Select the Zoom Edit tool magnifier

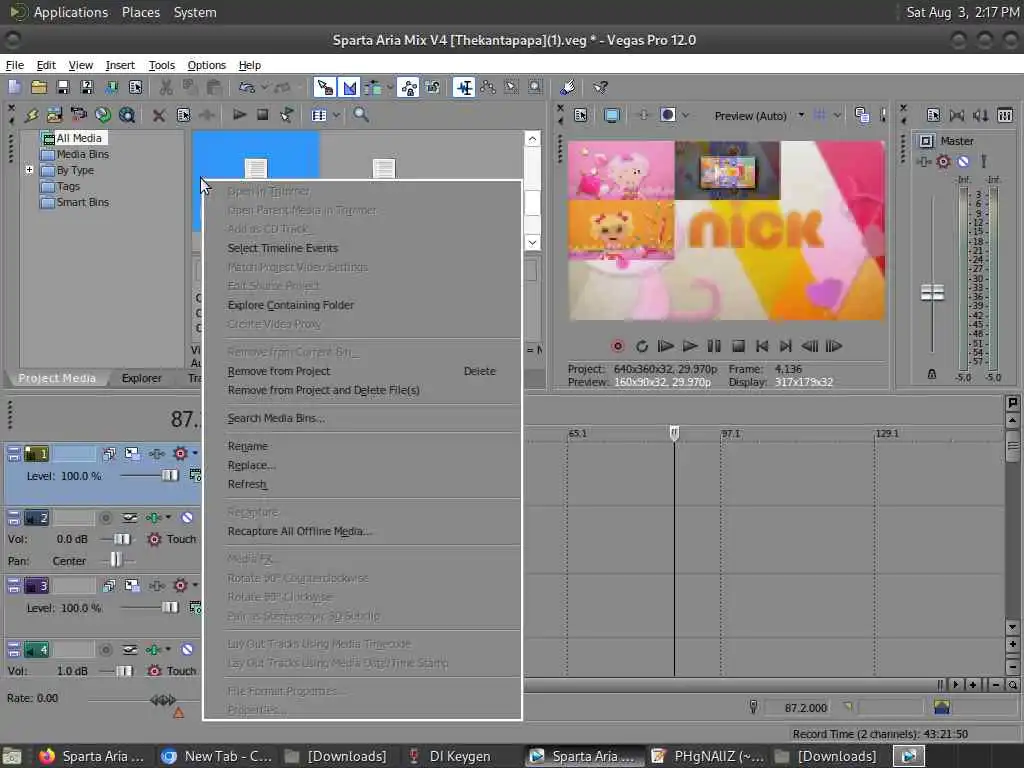coord(536,87)
